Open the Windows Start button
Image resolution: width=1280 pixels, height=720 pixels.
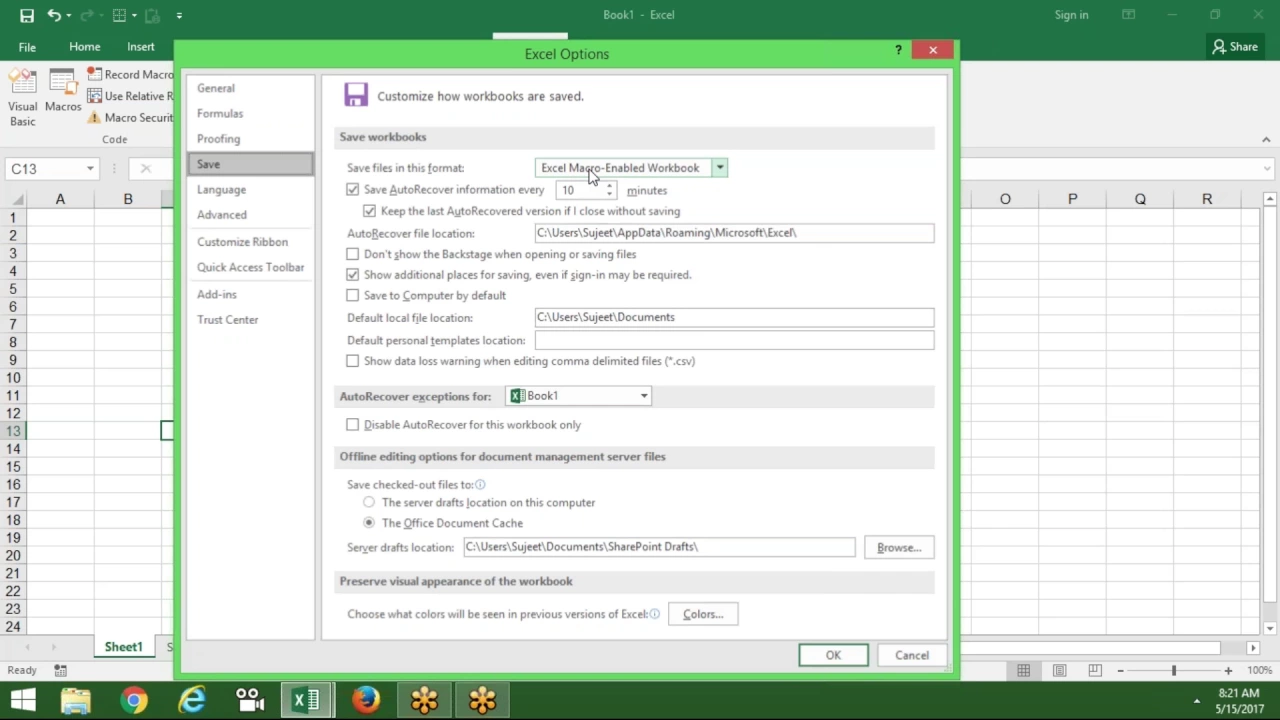tap(23, 700)
